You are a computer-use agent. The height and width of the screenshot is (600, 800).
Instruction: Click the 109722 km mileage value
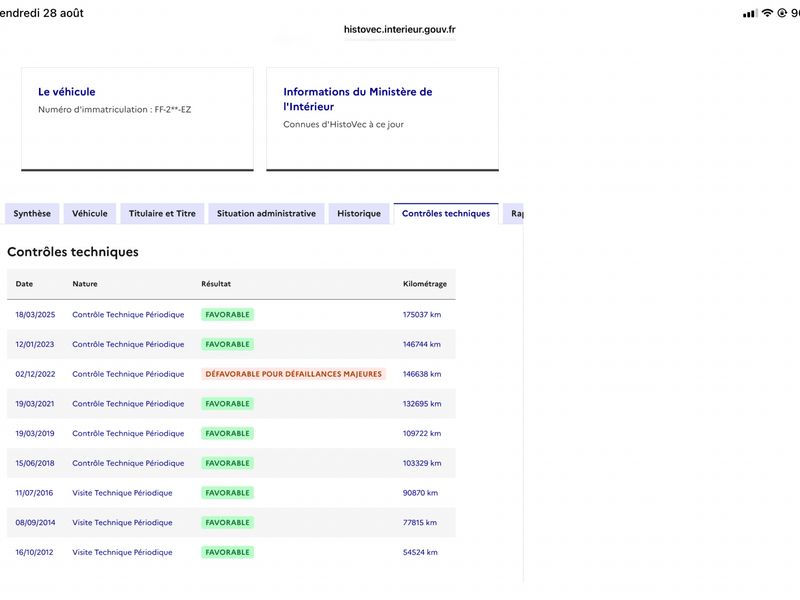[422, 433]
